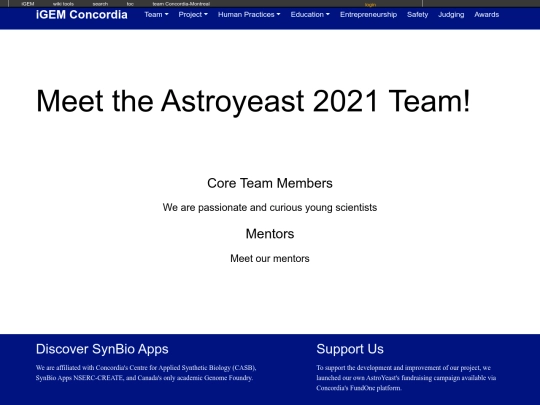The width and height of the screenshot is (540, 405).
Task: Select the Mentors heading
Action: [x=270, y=234]
